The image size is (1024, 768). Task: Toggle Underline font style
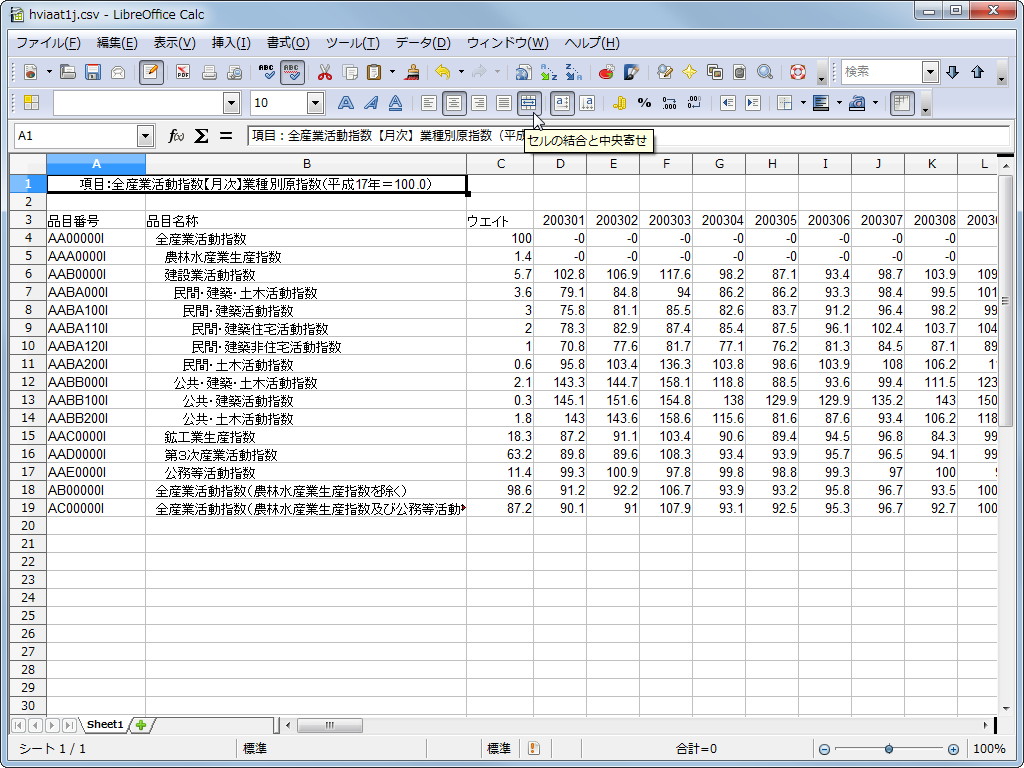(395, 103)
